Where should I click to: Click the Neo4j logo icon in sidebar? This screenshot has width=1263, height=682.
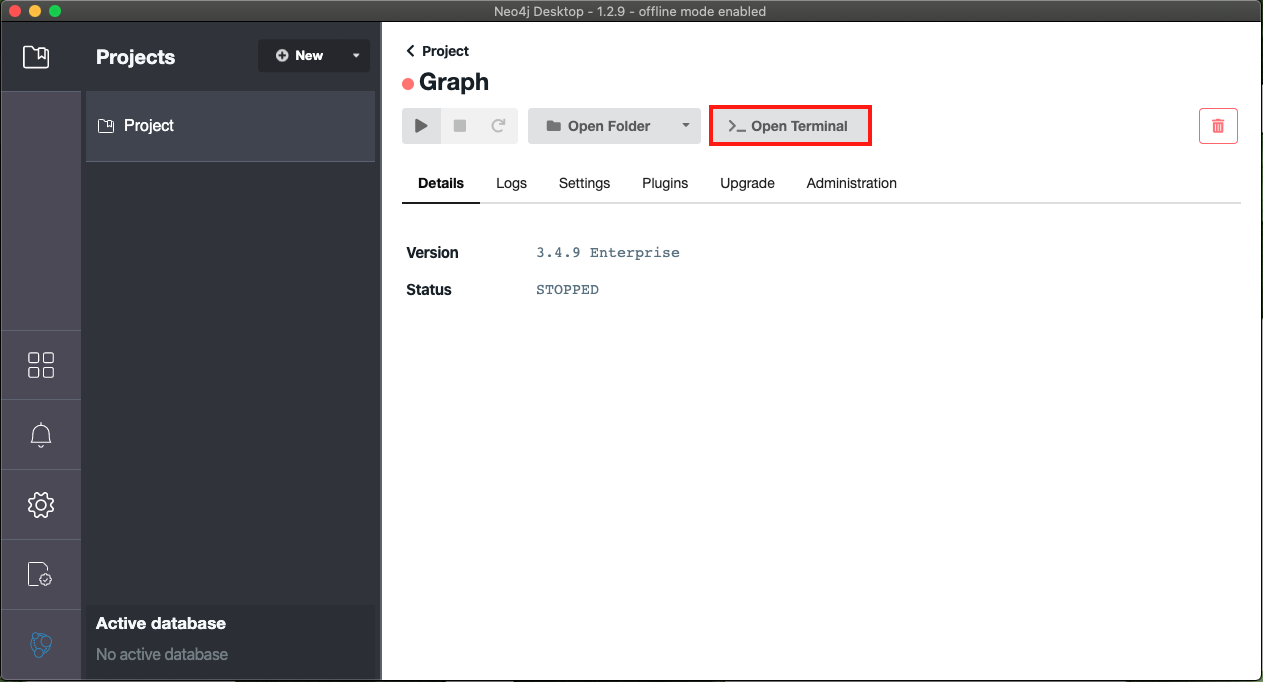(x=41, y=645)
